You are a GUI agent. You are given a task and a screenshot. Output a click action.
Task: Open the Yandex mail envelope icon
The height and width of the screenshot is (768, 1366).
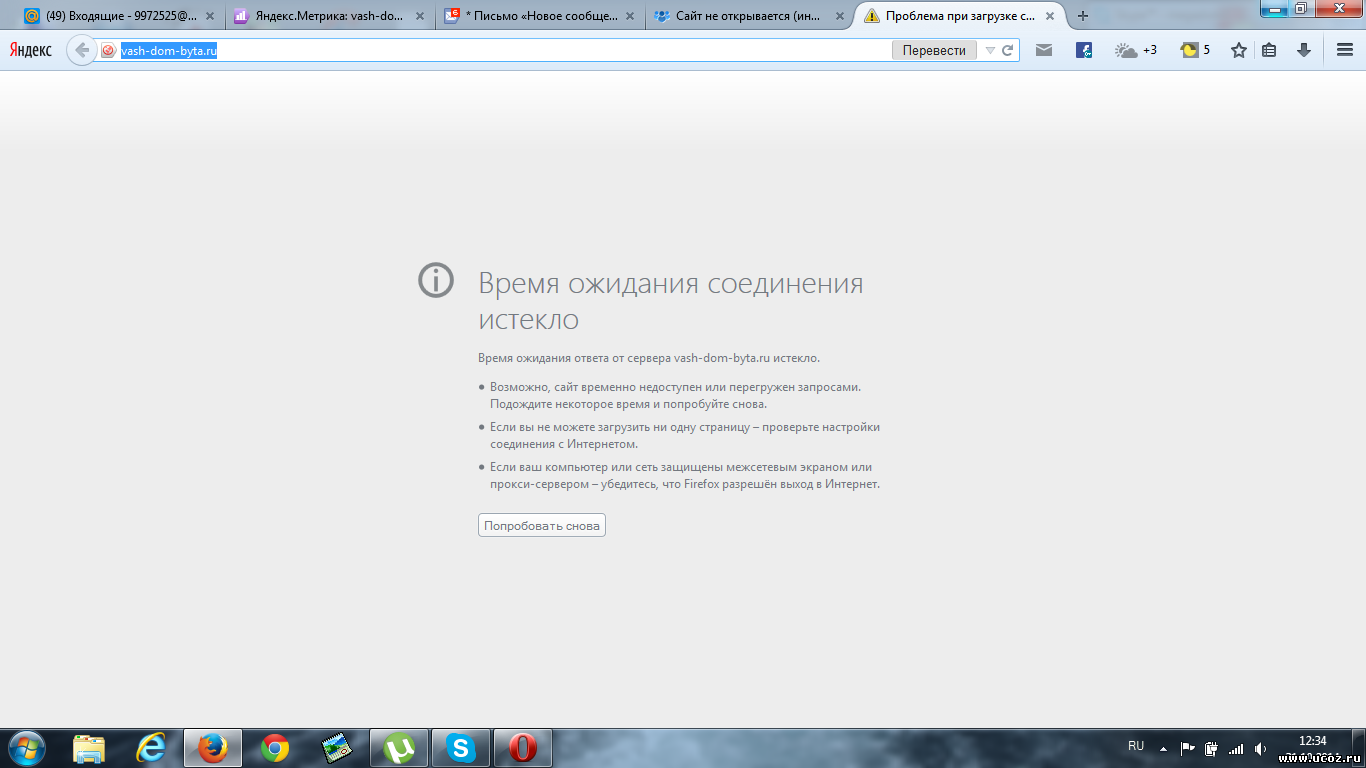click(1044, 50)
